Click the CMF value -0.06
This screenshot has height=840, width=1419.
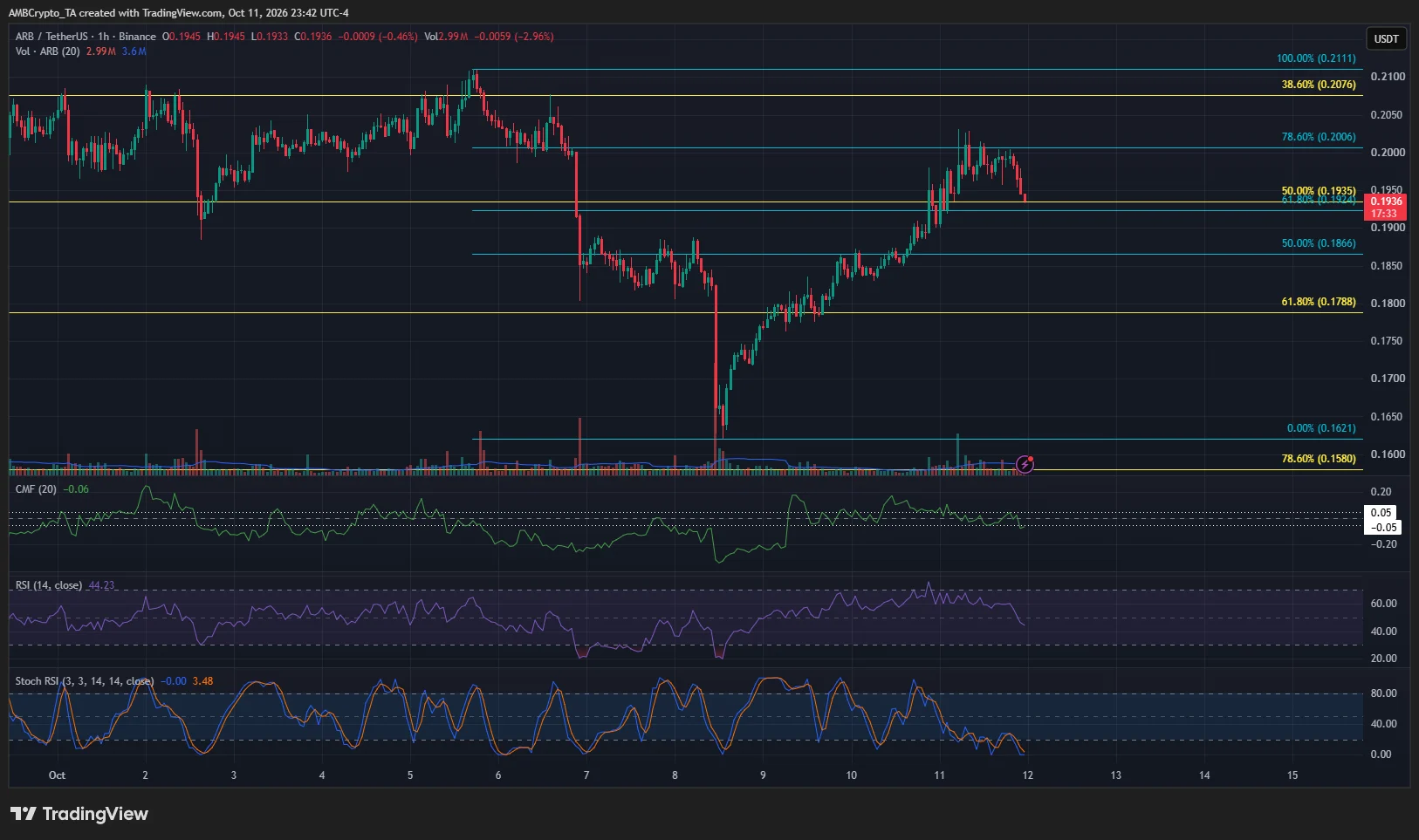[76, 489]
